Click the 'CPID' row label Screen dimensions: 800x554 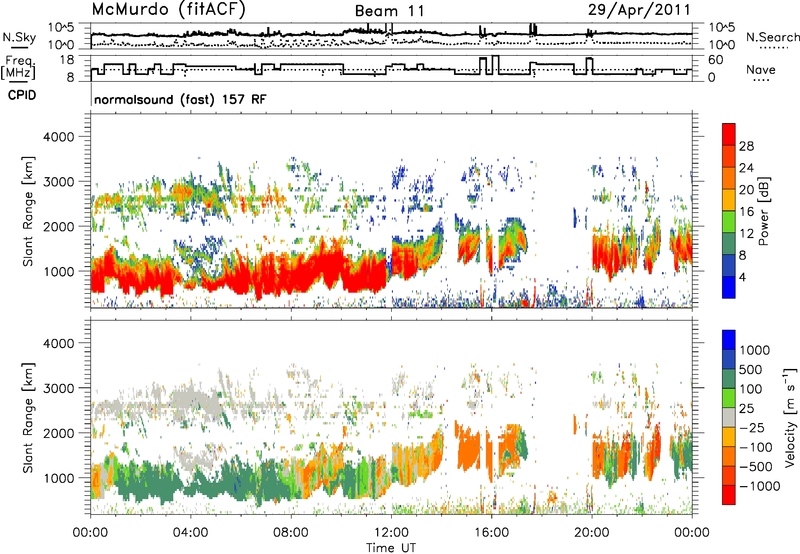22,95
